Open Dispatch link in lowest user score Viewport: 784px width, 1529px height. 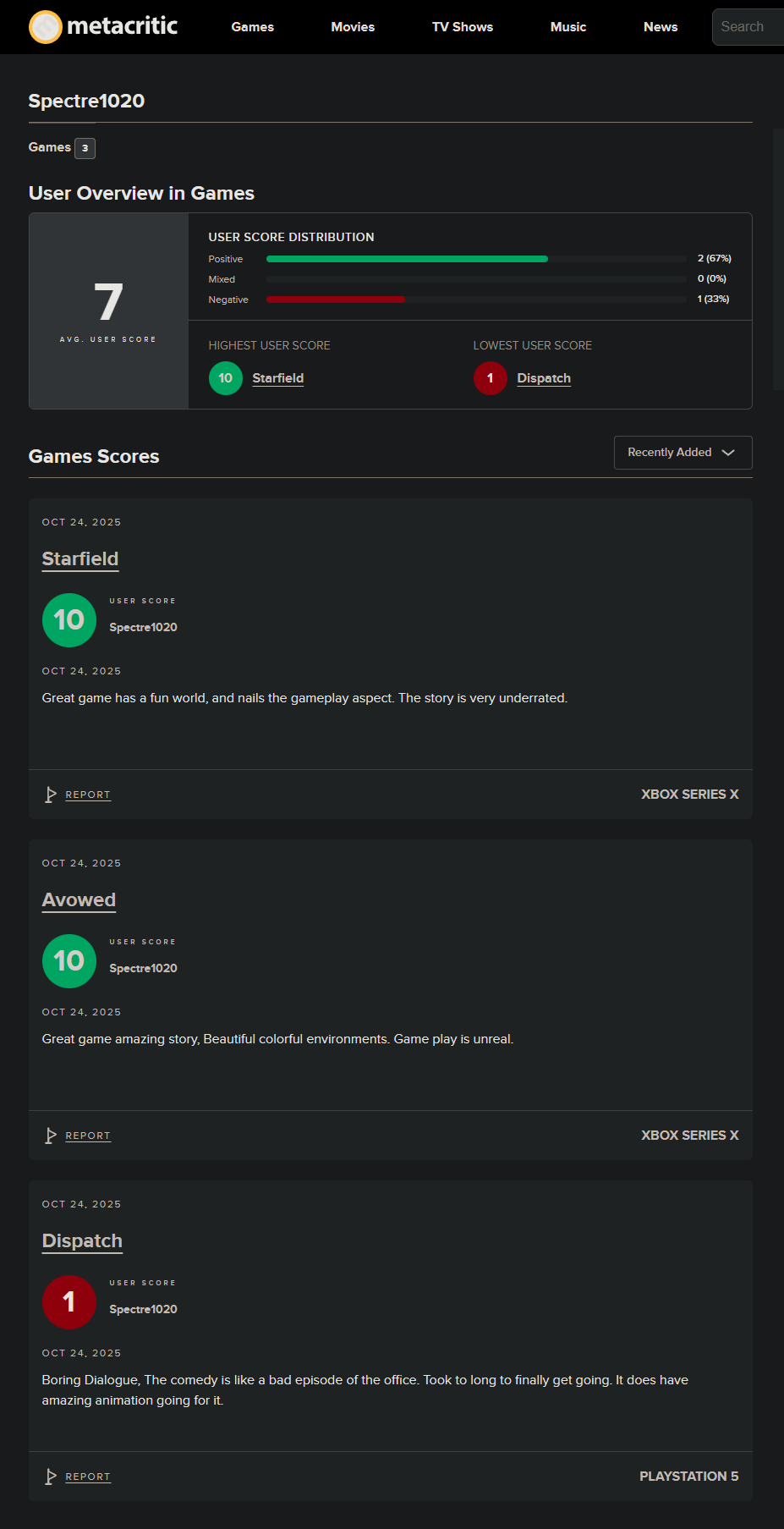pos(544,378)
